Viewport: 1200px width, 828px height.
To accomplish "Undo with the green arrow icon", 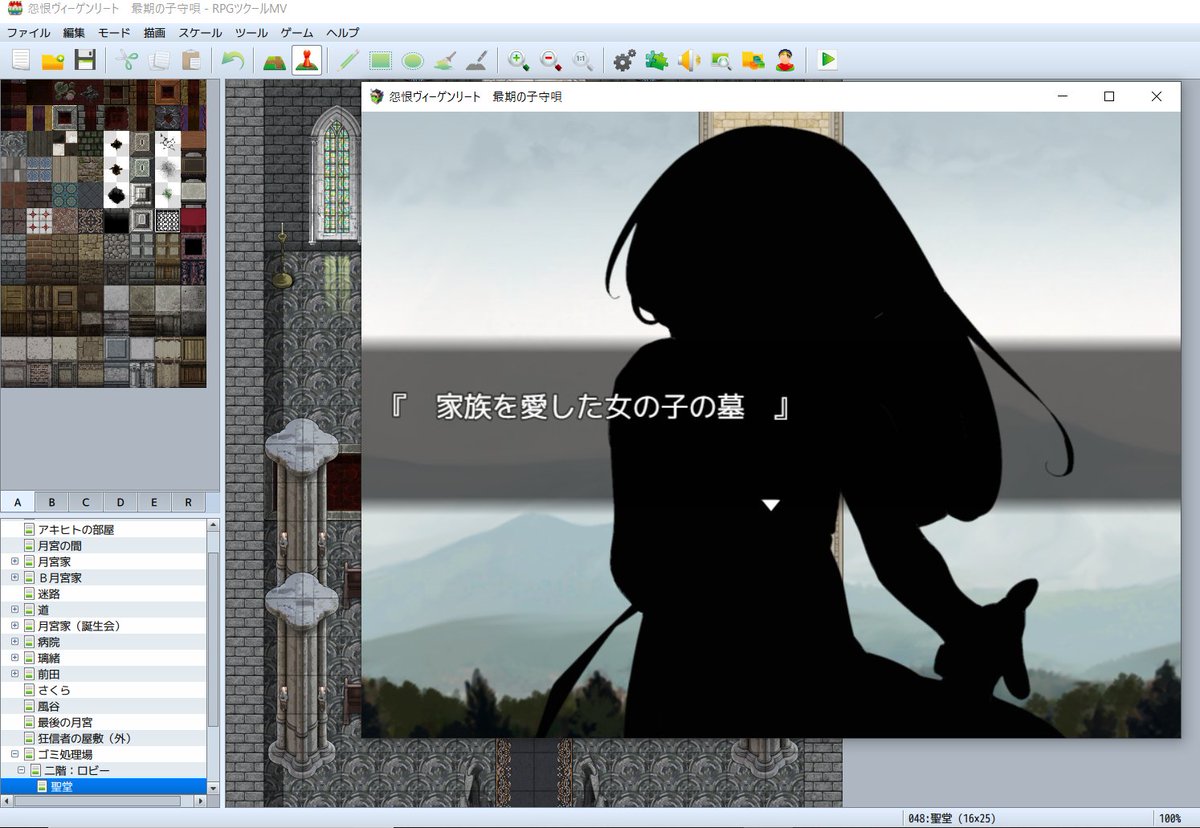I will [x=233, y=60].
